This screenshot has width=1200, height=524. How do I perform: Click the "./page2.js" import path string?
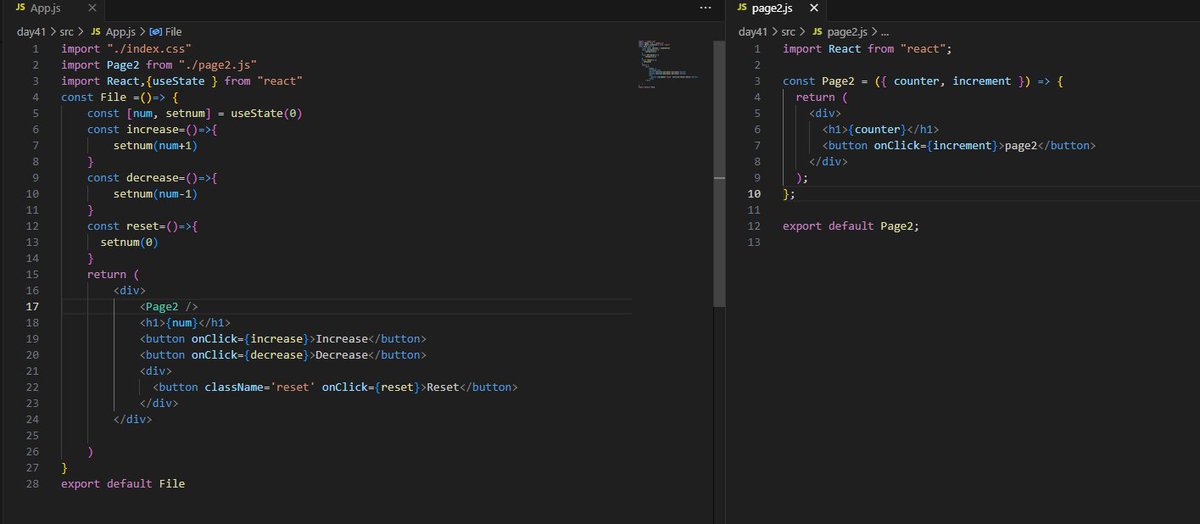pyautogui.click(x=218, y=64)
